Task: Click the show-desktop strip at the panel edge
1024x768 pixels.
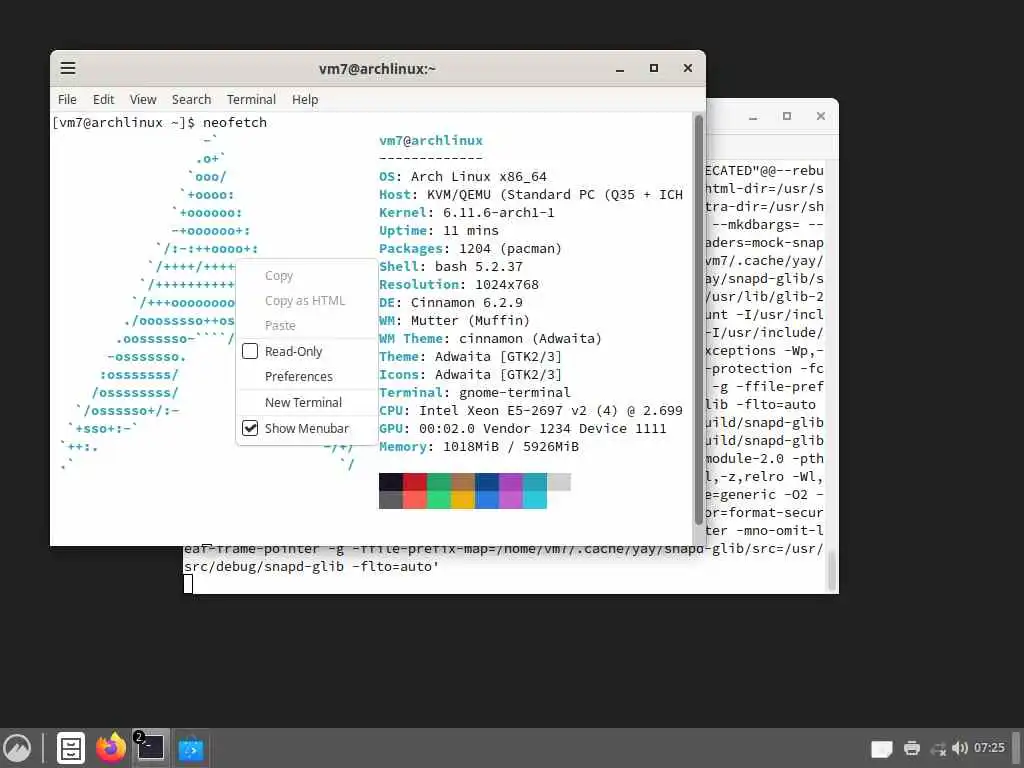Action: tap(1016, 748)
